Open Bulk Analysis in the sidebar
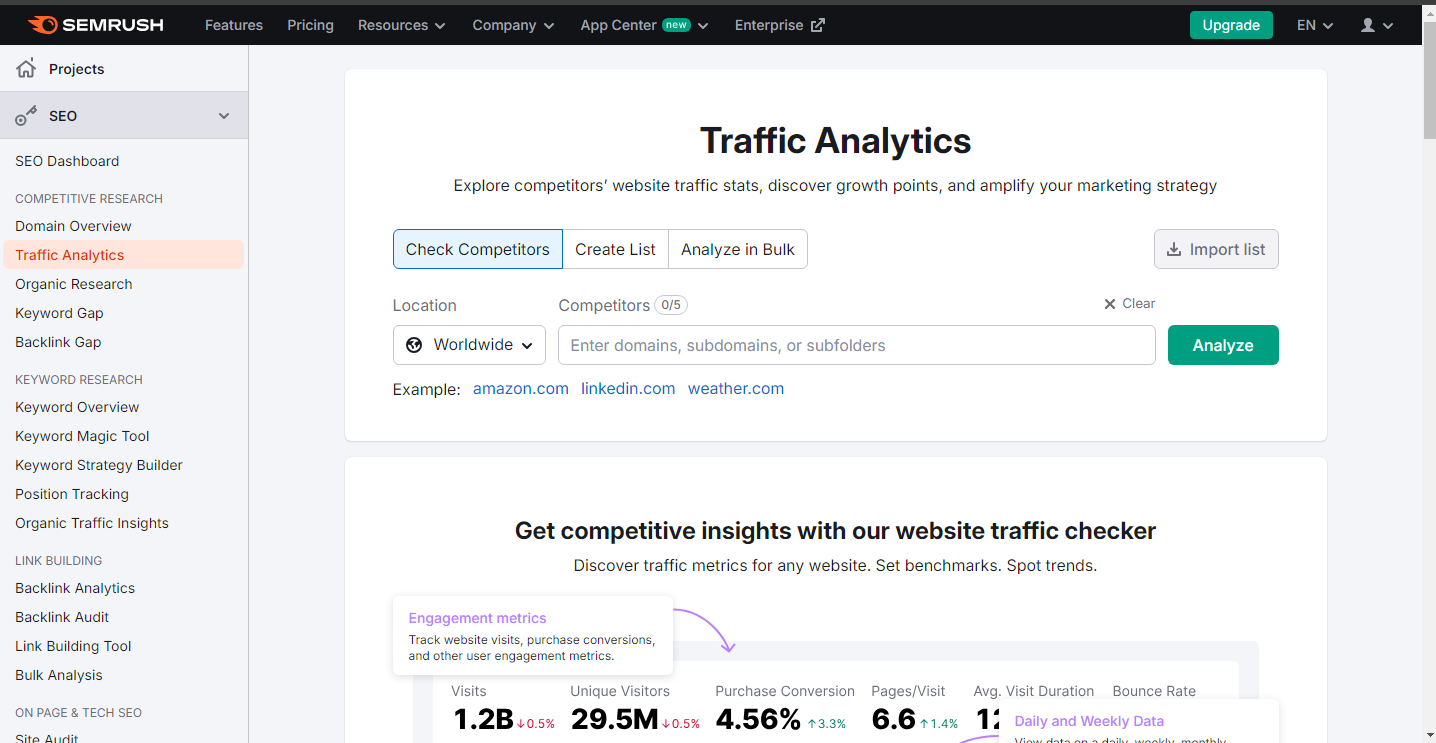1436x743 pixels. click(x=59, y=675)
